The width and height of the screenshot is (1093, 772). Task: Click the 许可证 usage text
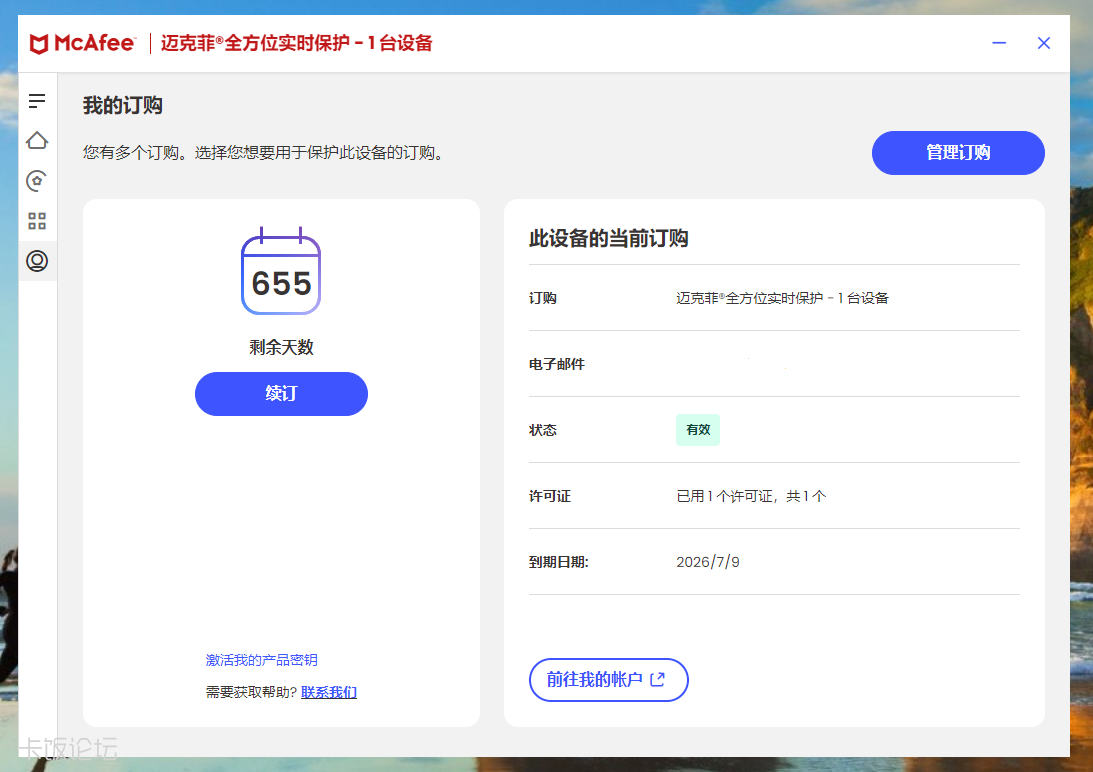(x=751, y=496)
